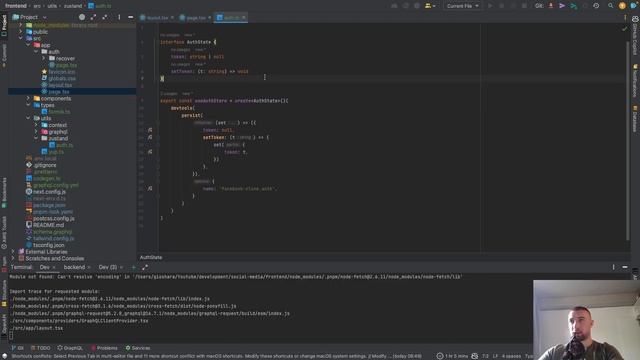Open the Git tool window button at bottom
Image resolution: width=640 pixels, height=360 pixels.
[x=18, y=348]
